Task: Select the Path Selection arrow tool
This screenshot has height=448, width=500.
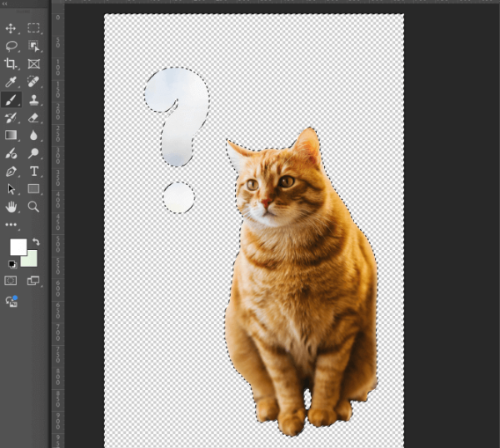Action: coord(11,189)
